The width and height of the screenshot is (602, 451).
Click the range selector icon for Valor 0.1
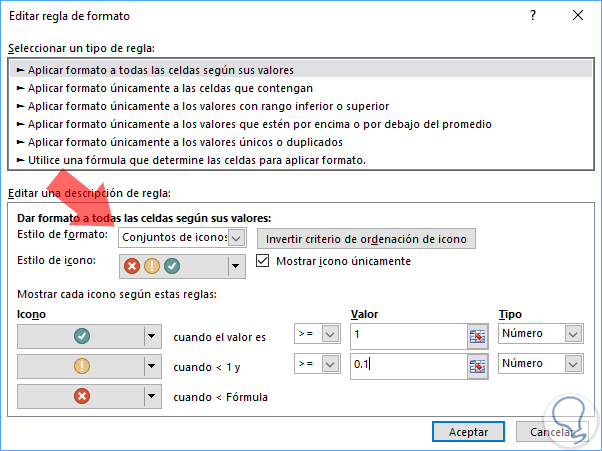click(x=477, y=366)
